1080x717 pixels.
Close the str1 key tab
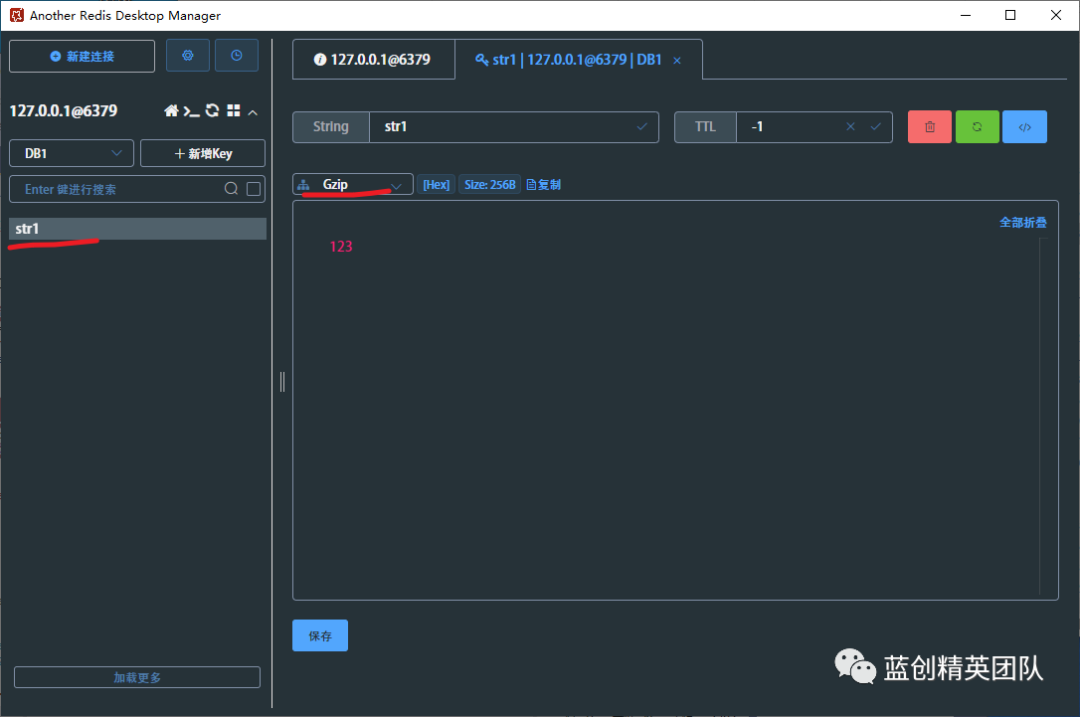pos(677,60)
